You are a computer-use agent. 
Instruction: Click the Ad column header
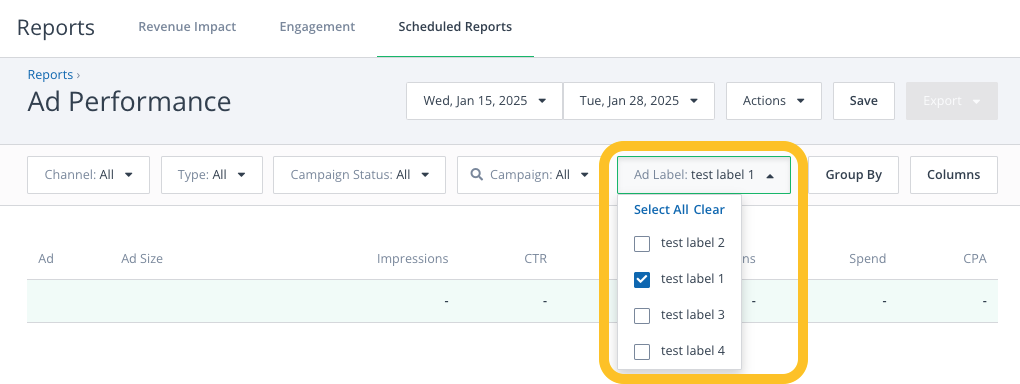pos(46,258)
